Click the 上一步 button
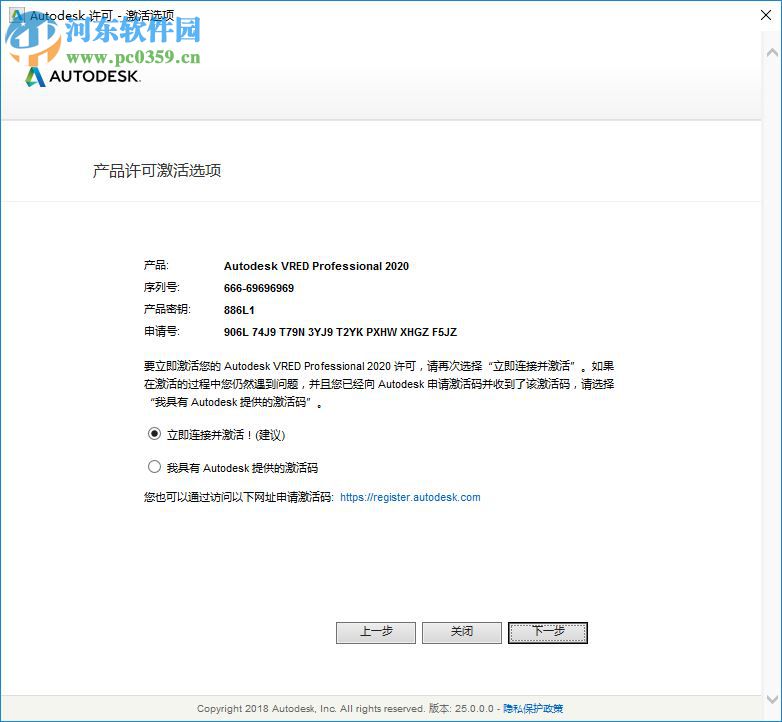Image resolution: width=782 pixels, height=722 pixels. point(376,632)
